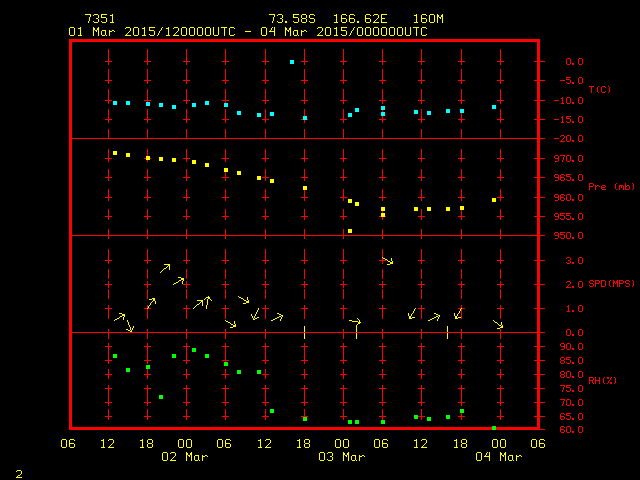Click the isolated cyan temperature point near 0.0
The height and width of the screenshot is (480, 640).
pyautogui.click(x=292, y=62)
